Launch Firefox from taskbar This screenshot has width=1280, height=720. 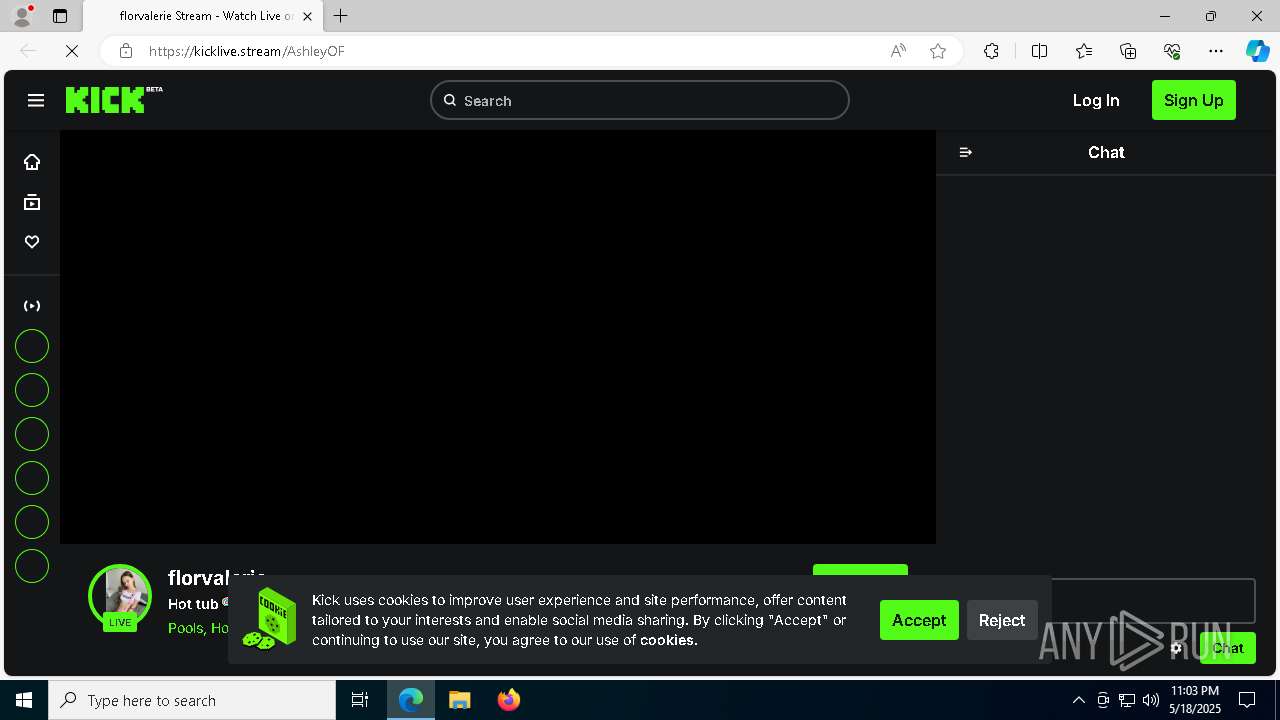pyautogui.click(x=509, y=700)
